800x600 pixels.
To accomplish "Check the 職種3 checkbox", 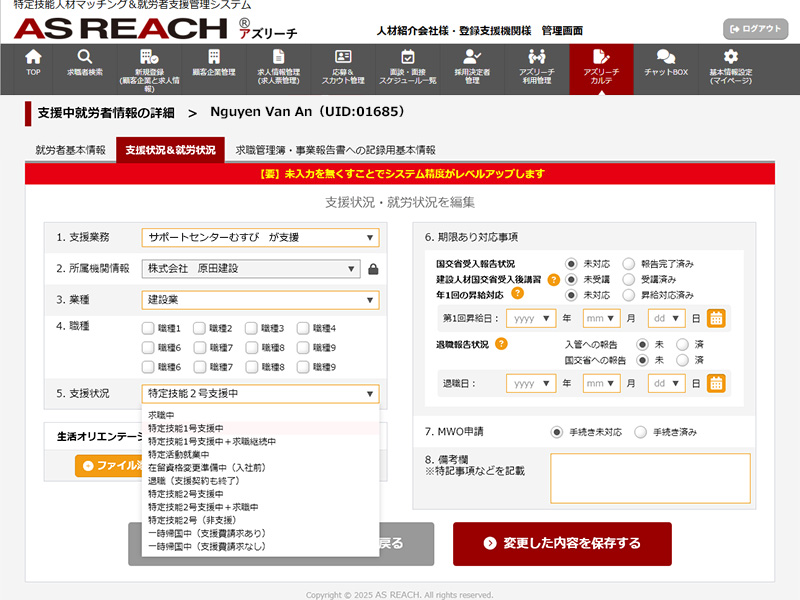I will pos(251,328).
